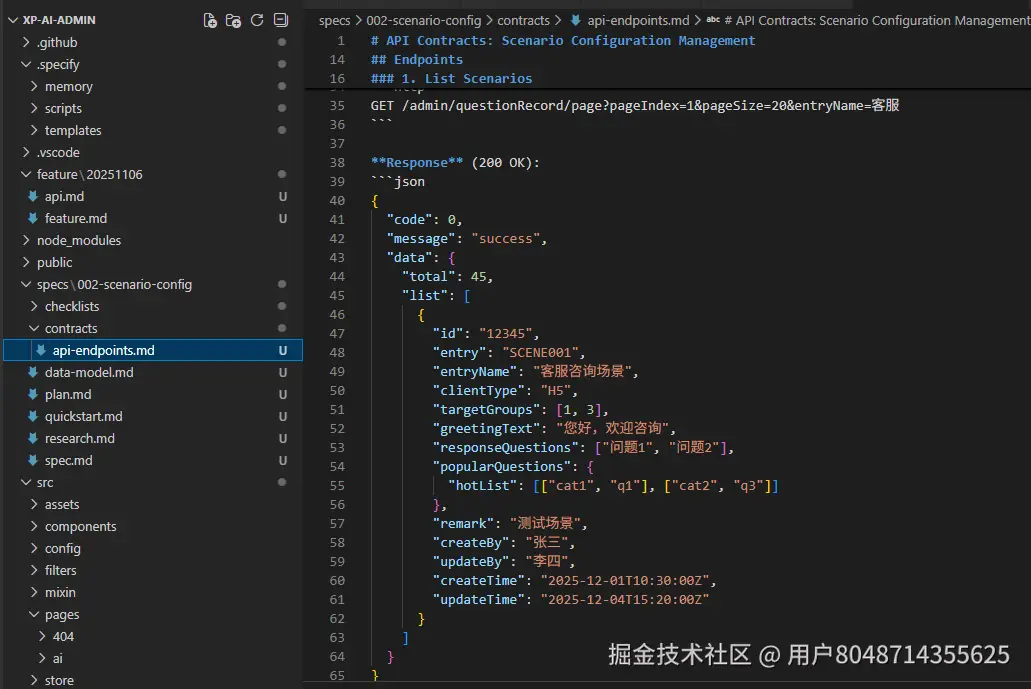Click the New File icon in explorer header
The width and height of the screenshot is (1031, 689).
click(210, 20)
